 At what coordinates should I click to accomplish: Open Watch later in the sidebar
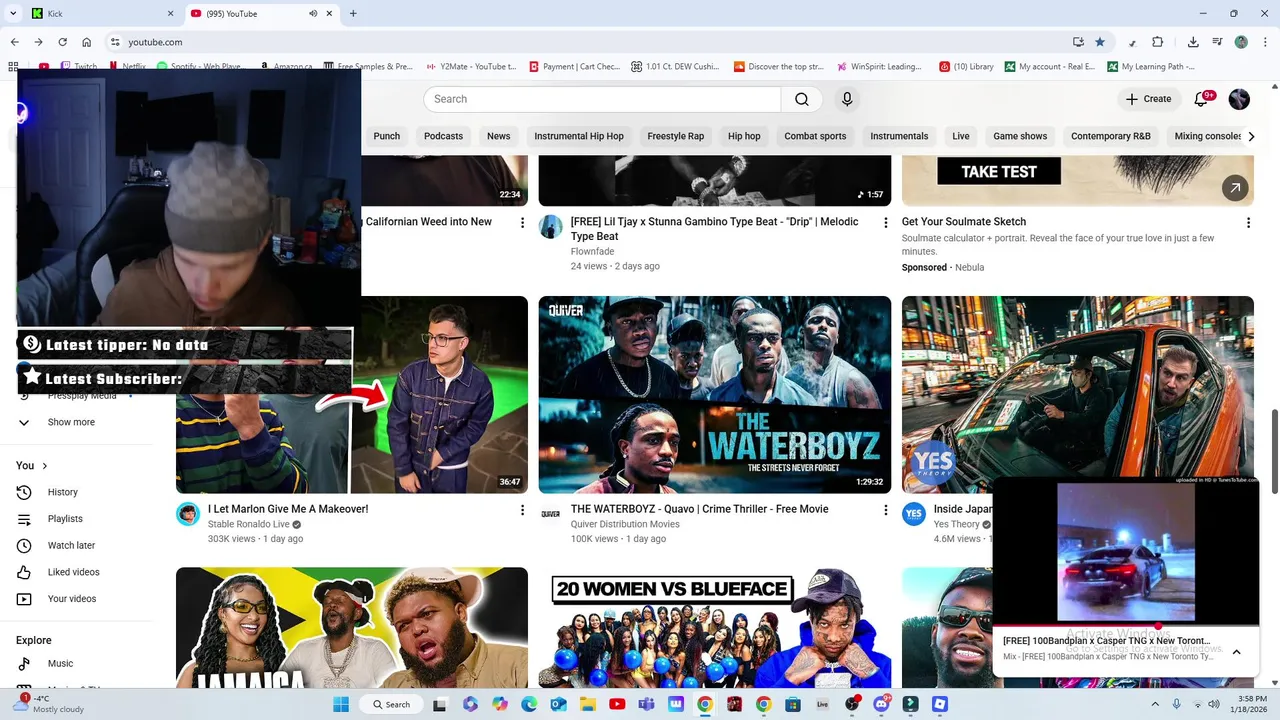tap(71, 545)
